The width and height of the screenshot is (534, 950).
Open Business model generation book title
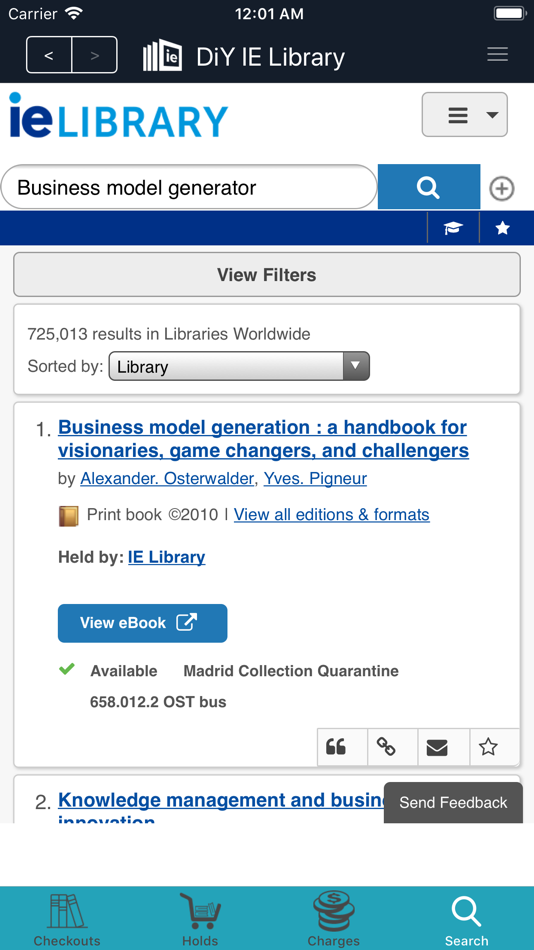click(263, 439)
